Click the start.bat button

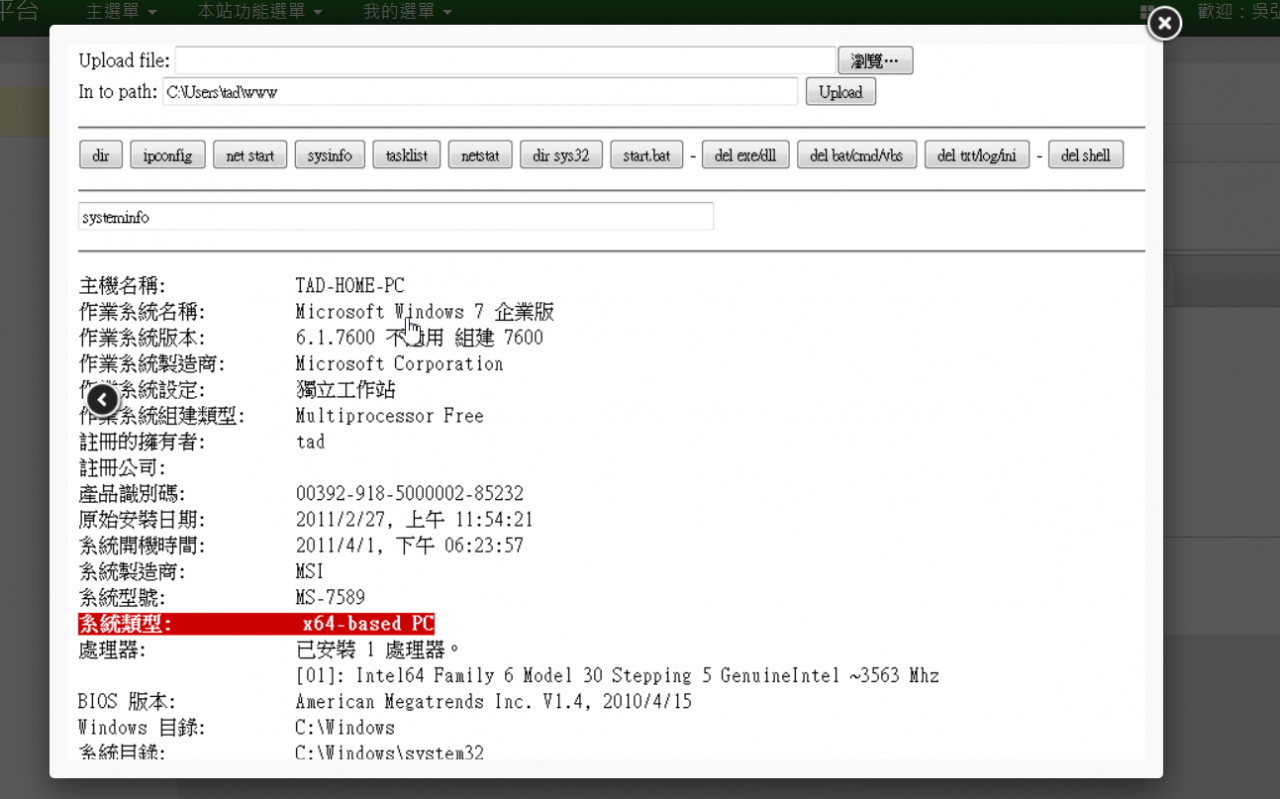pos(646,155)
